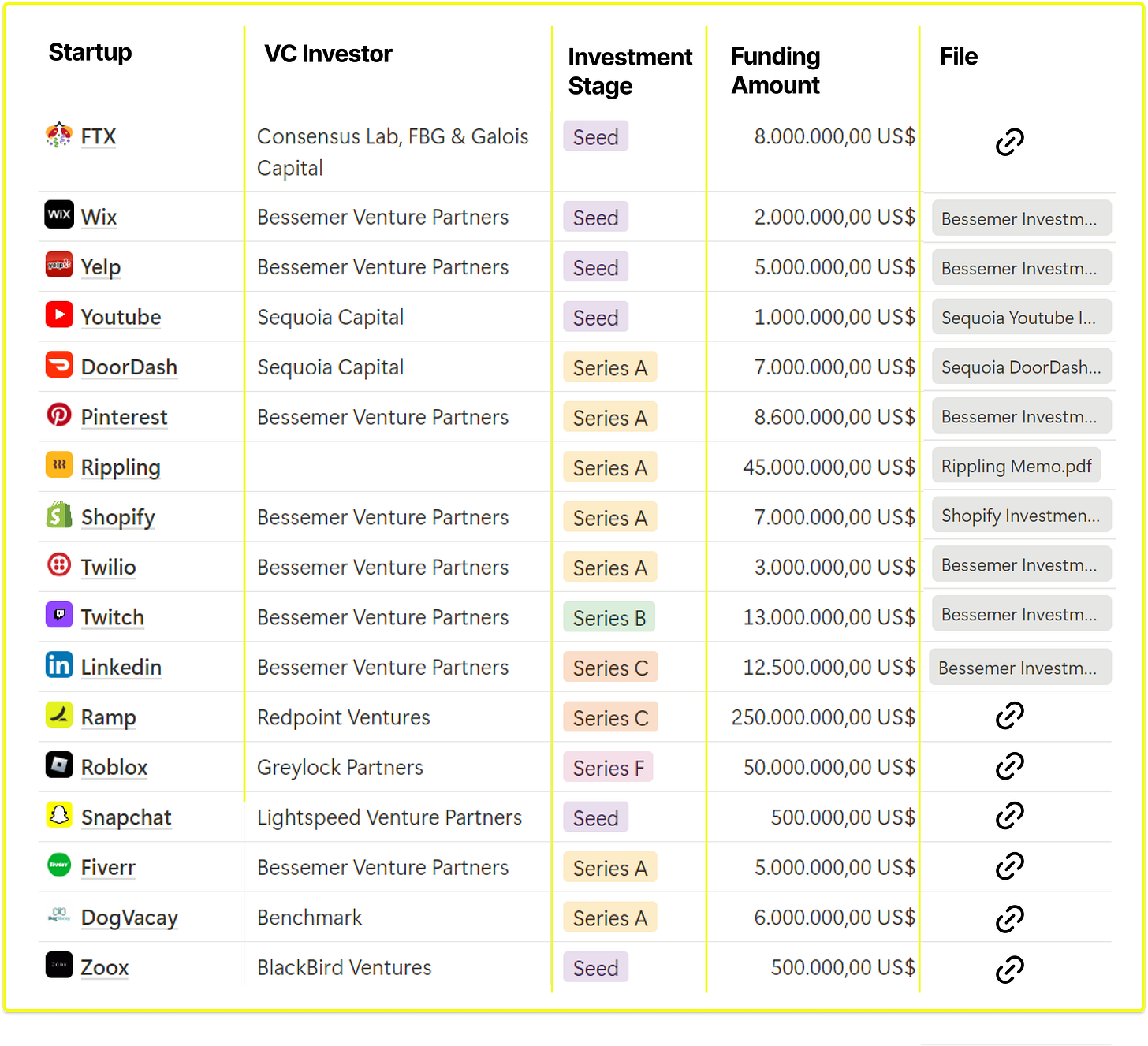Open the Sequoia Youtube file attachment

1022,317
